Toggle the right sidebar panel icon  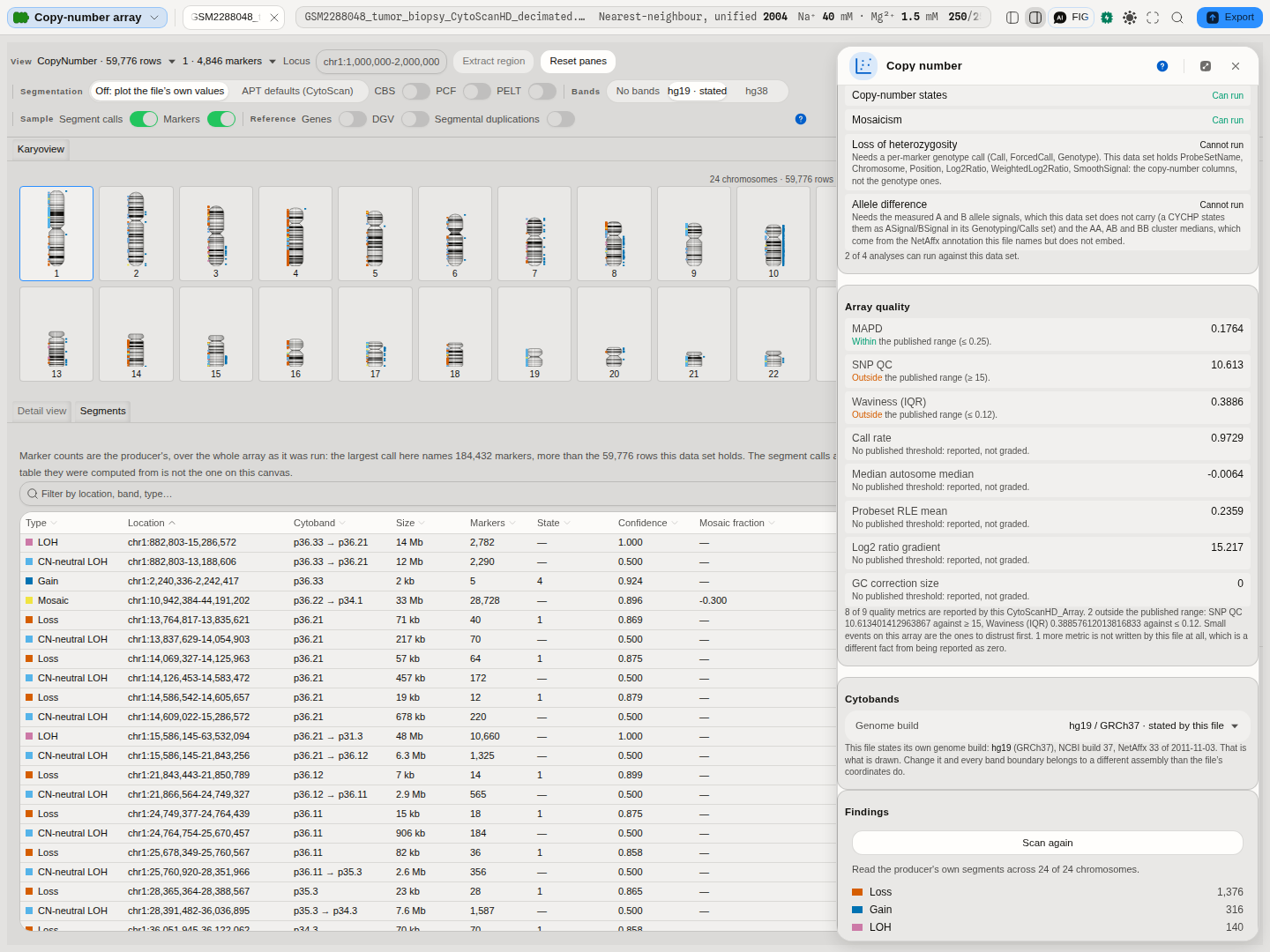pos(1035,18)
